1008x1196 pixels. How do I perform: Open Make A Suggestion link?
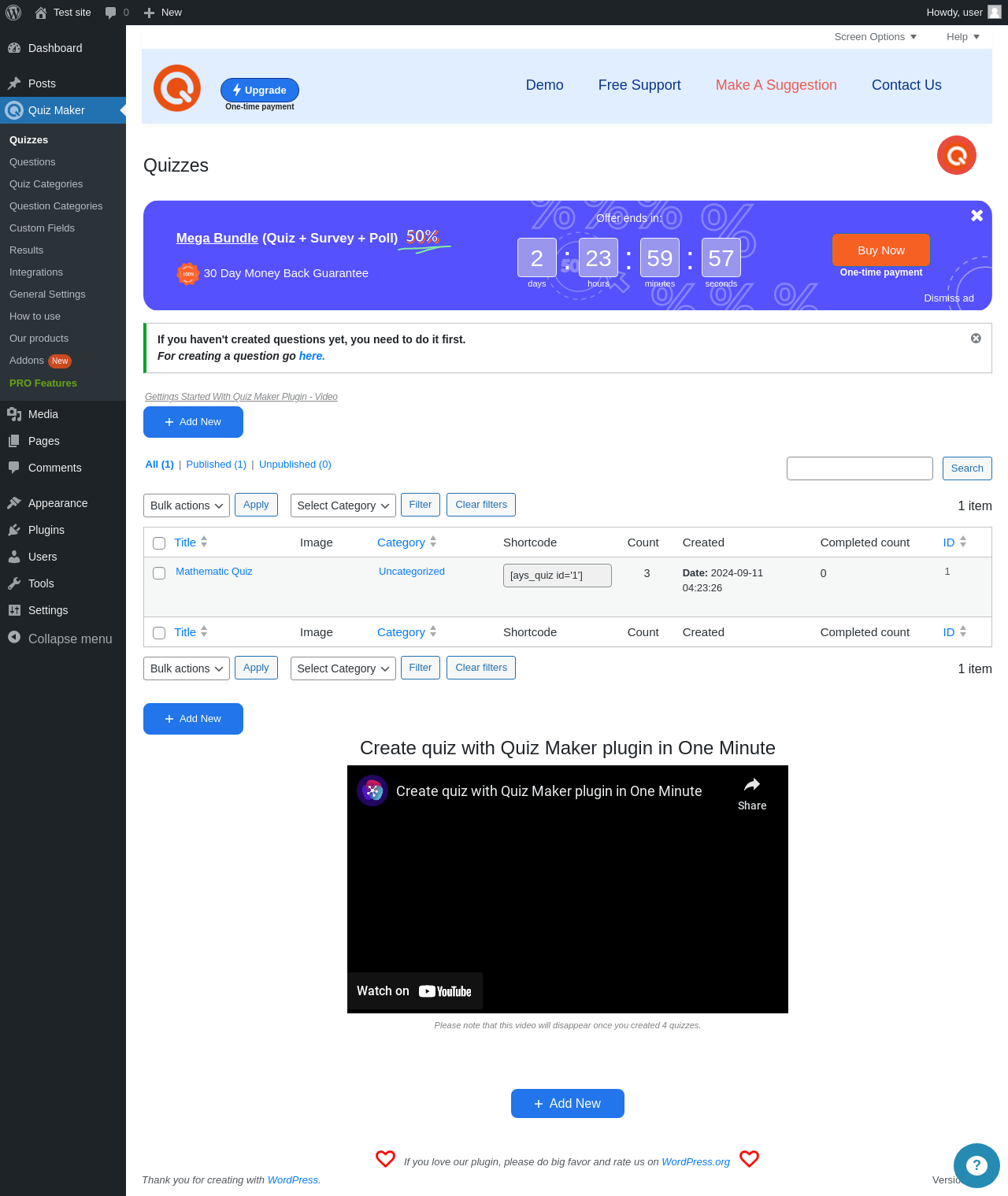coord(776,85)
